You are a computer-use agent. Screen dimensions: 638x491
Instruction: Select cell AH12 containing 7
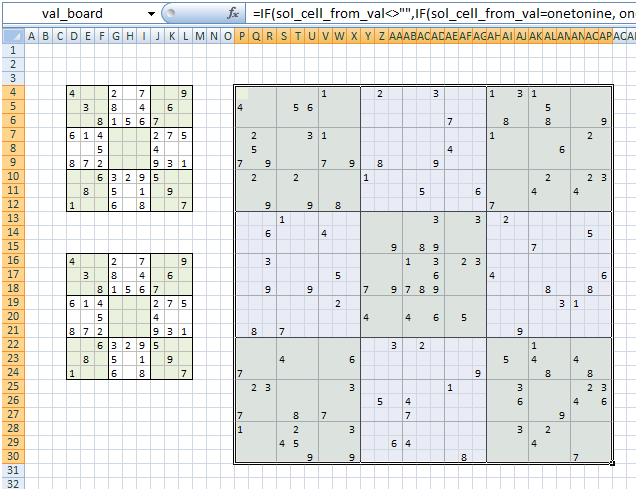pos(494,205)
